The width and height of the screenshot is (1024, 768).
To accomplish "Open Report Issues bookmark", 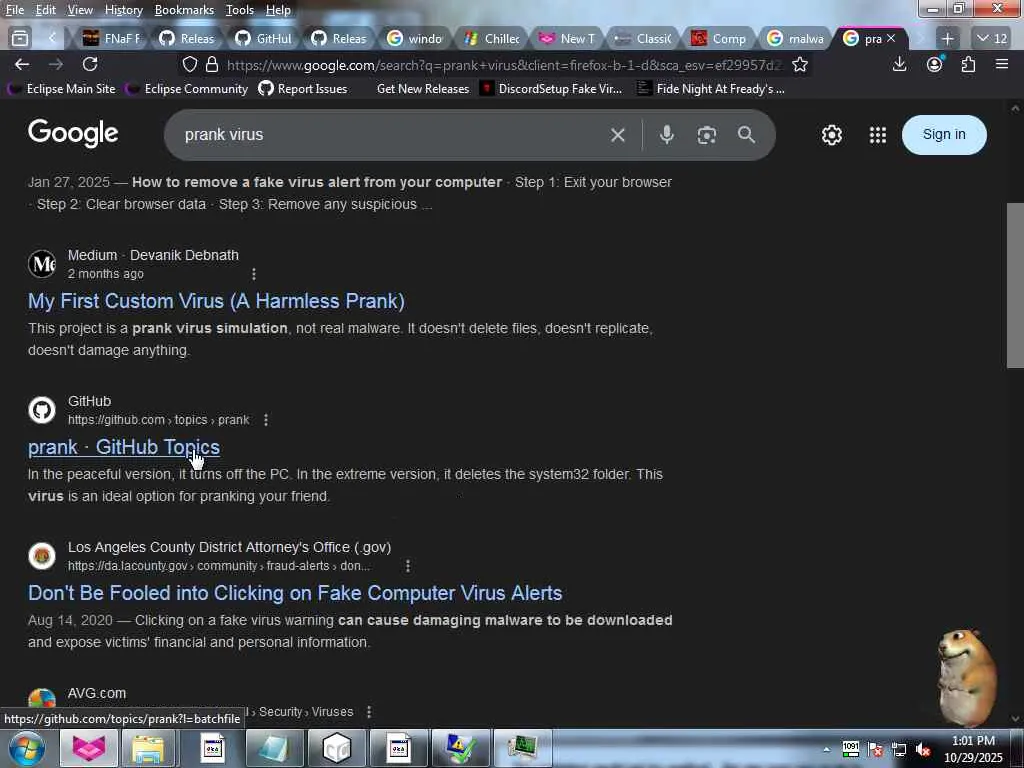I will click(302, 89).
